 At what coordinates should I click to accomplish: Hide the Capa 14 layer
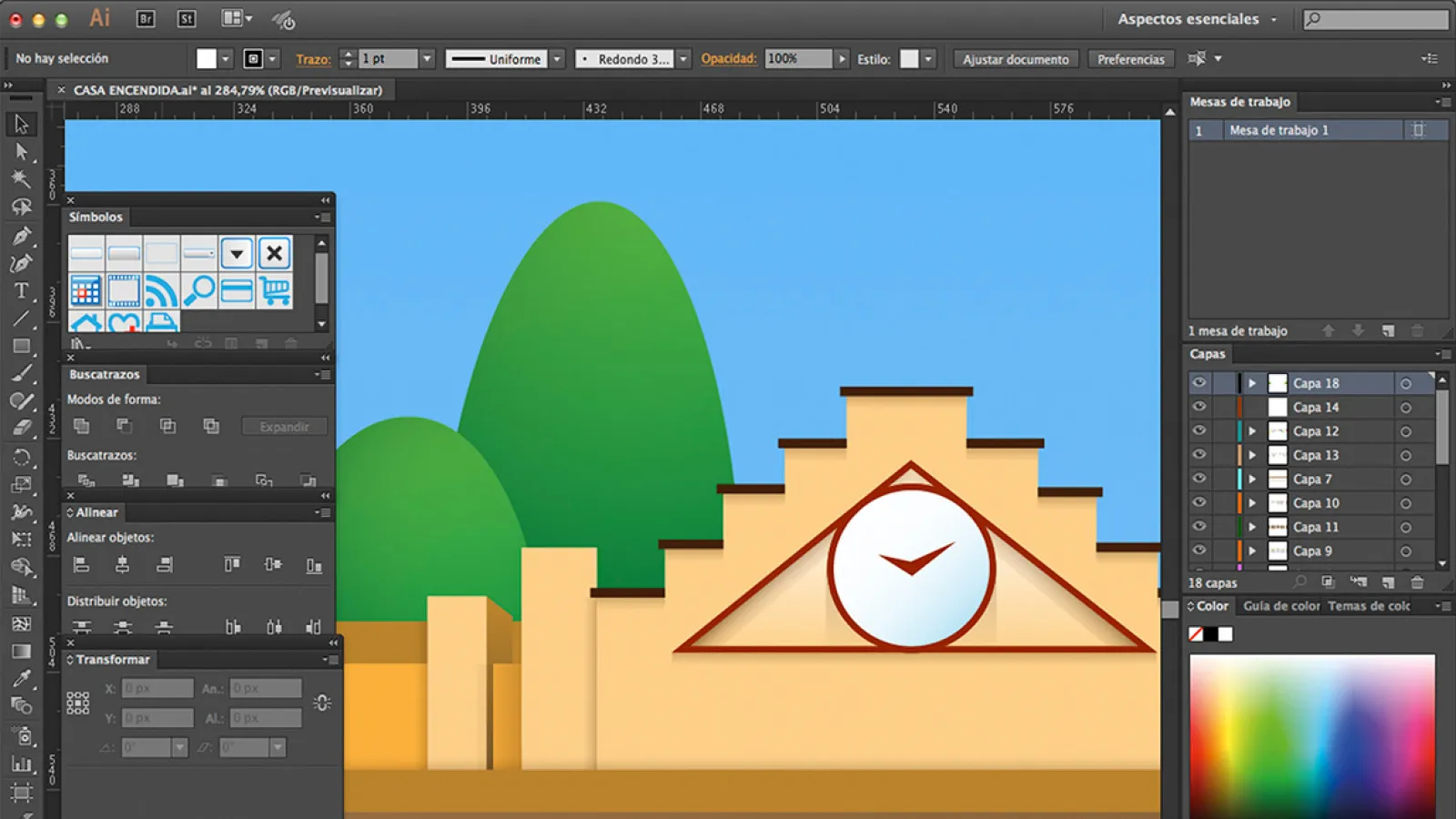coord(1199,407)
